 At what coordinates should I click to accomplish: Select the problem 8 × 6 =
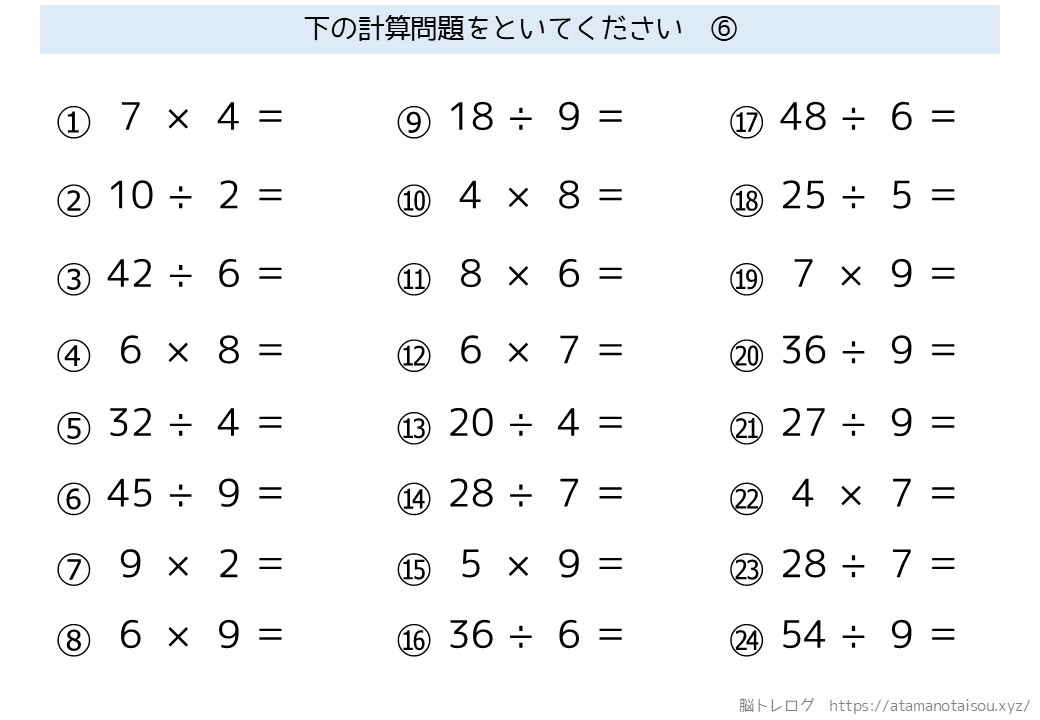[541, 274]
